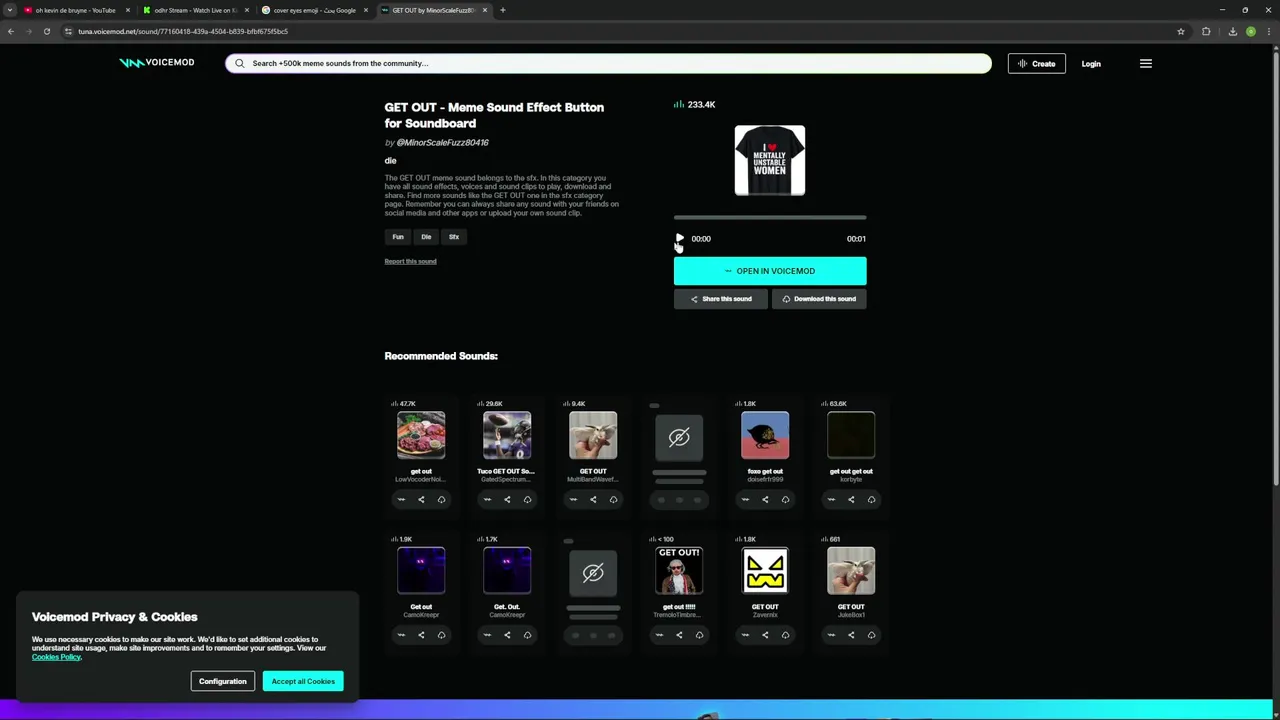This screenshot has height=720, width=1280.
Task: Play Zavernix's yellow face GET OUT thumbnail
Action: coord(765,571)
